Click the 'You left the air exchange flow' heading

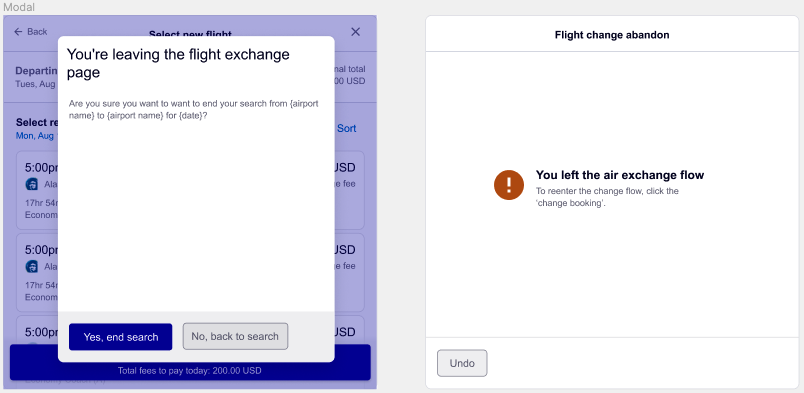(620, 175)
